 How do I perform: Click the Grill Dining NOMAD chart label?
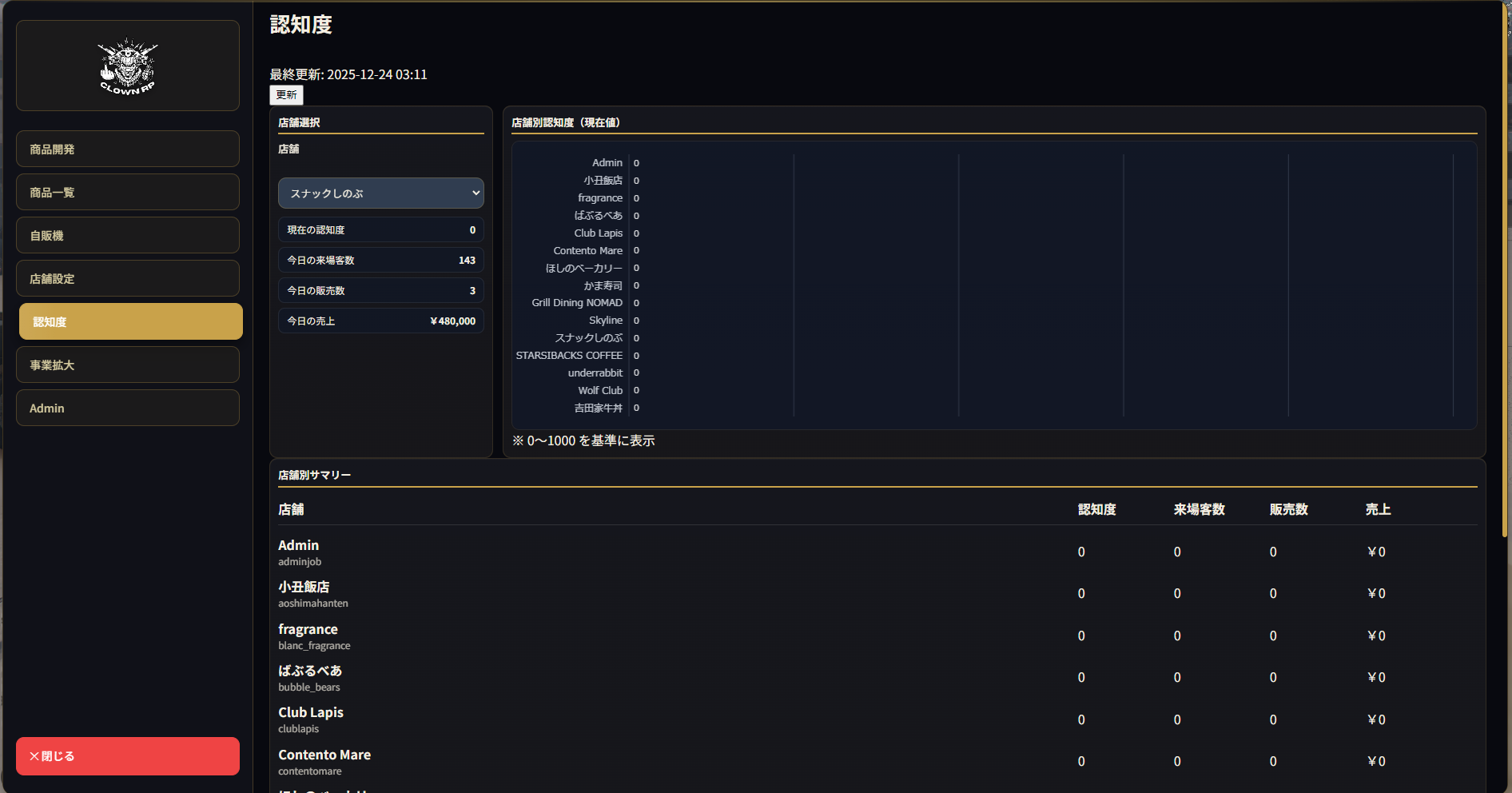[576, 303]
